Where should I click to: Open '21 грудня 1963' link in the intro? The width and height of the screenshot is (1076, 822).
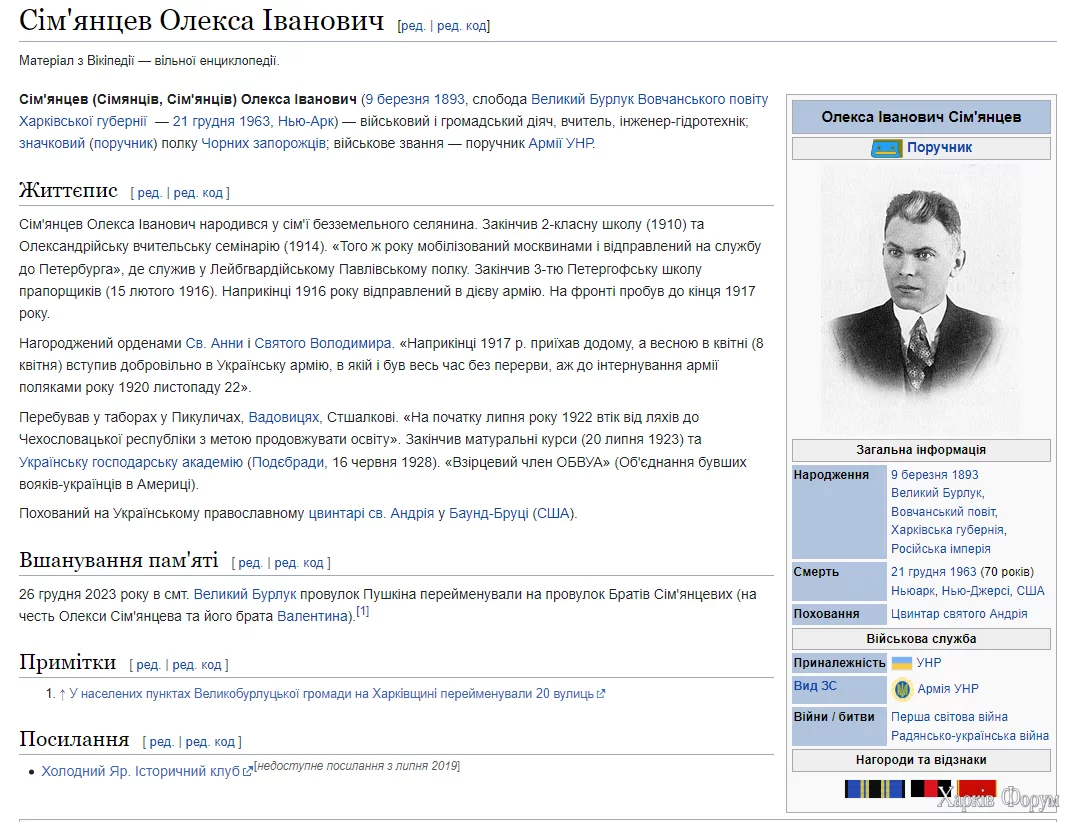[221, 121]
